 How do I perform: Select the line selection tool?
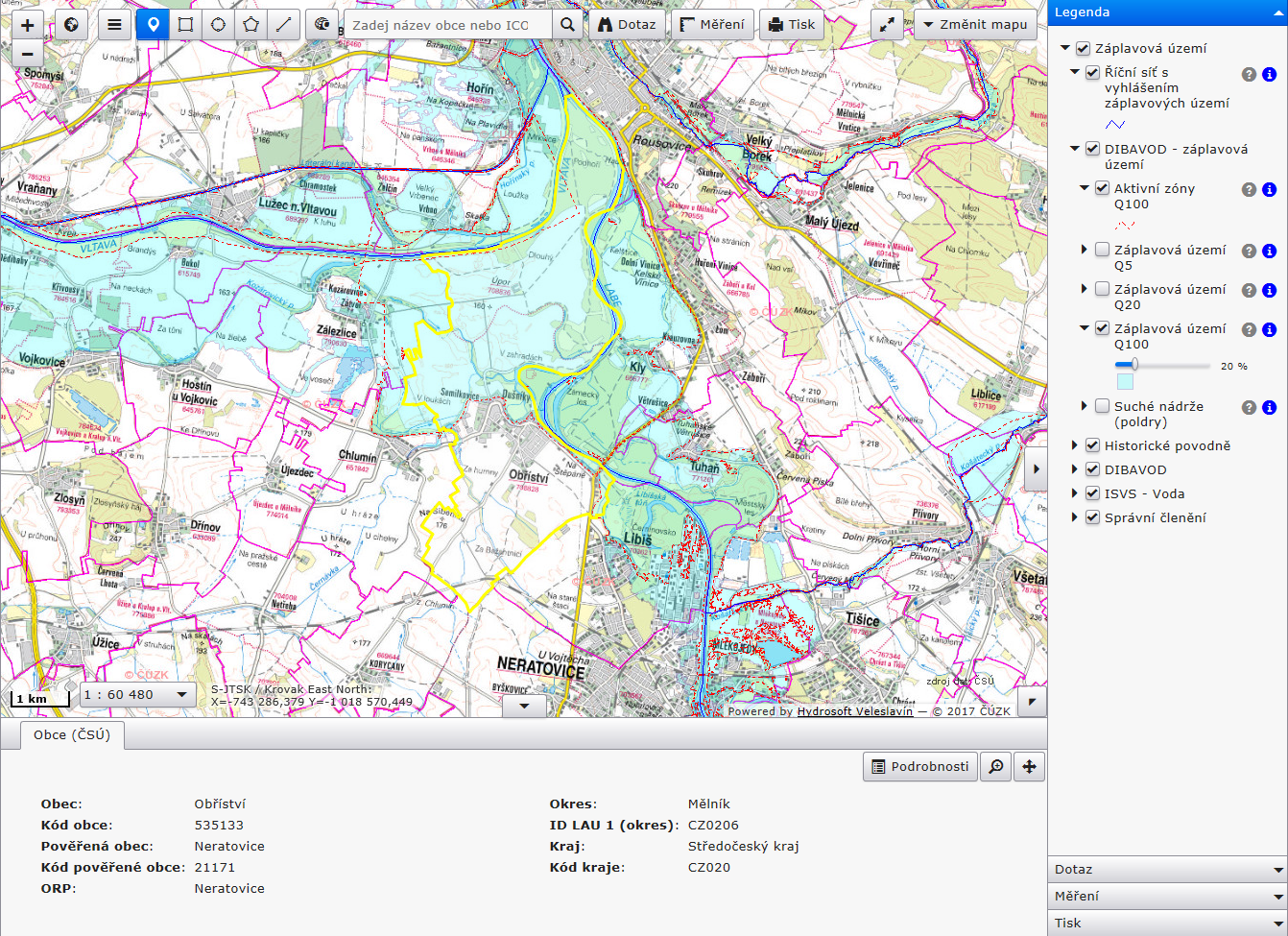pyautogui.click(x=283, y=25)
